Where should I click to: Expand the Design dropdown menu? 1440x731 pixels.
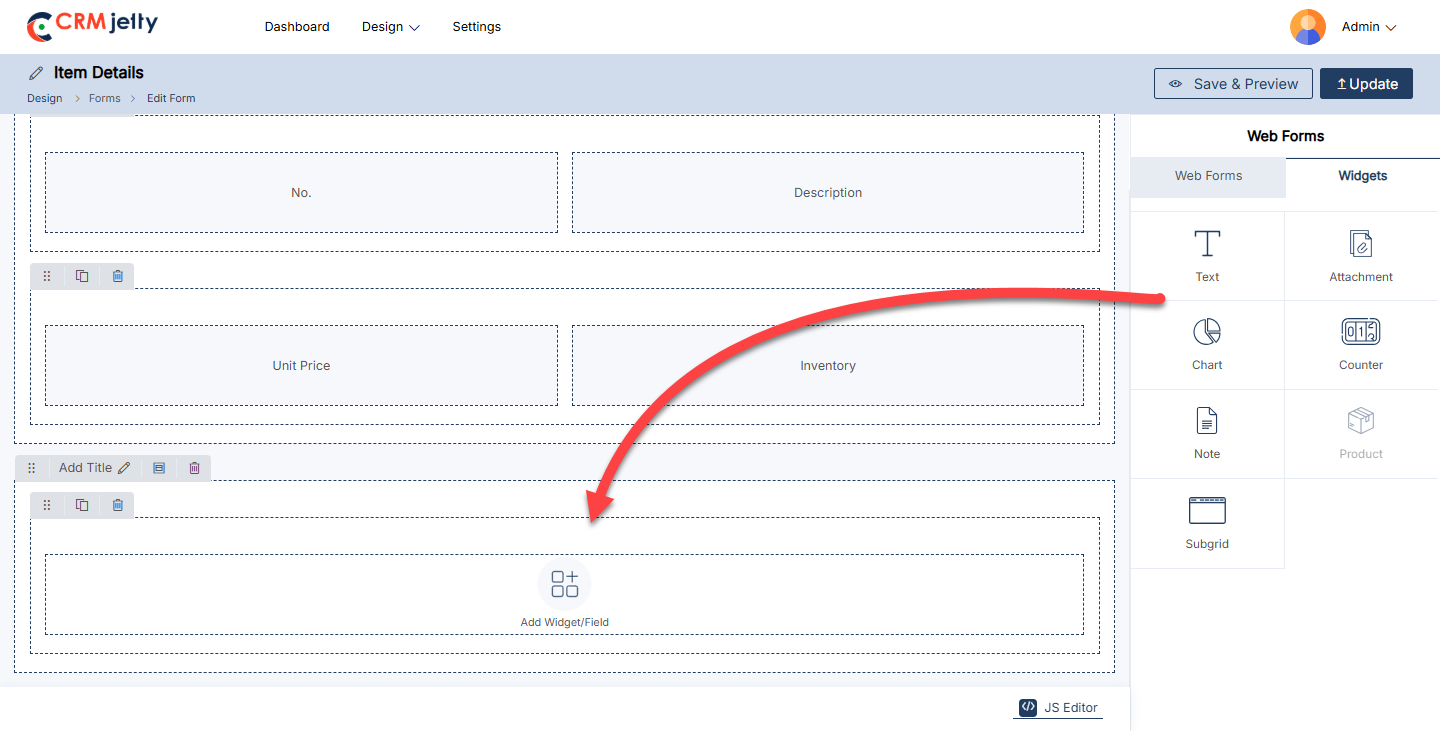pos(390,27)
